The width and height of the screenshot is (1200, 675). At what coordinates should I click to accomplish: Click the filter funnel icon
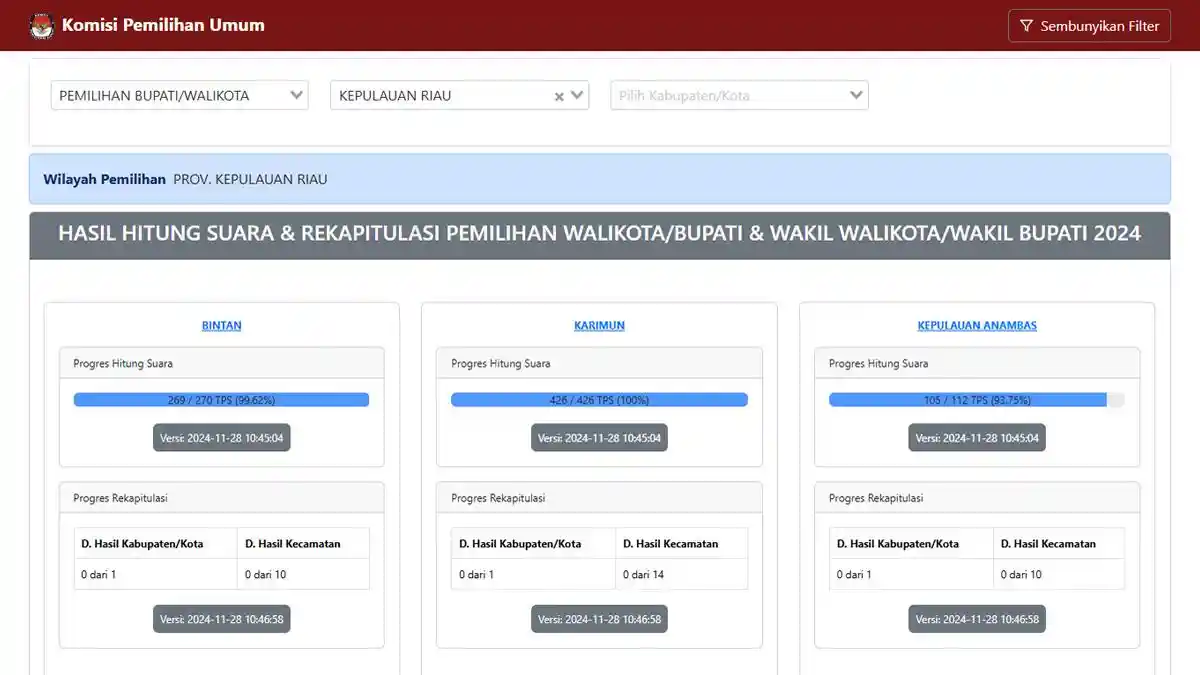pyautogui.click(x=1026, y=26)
